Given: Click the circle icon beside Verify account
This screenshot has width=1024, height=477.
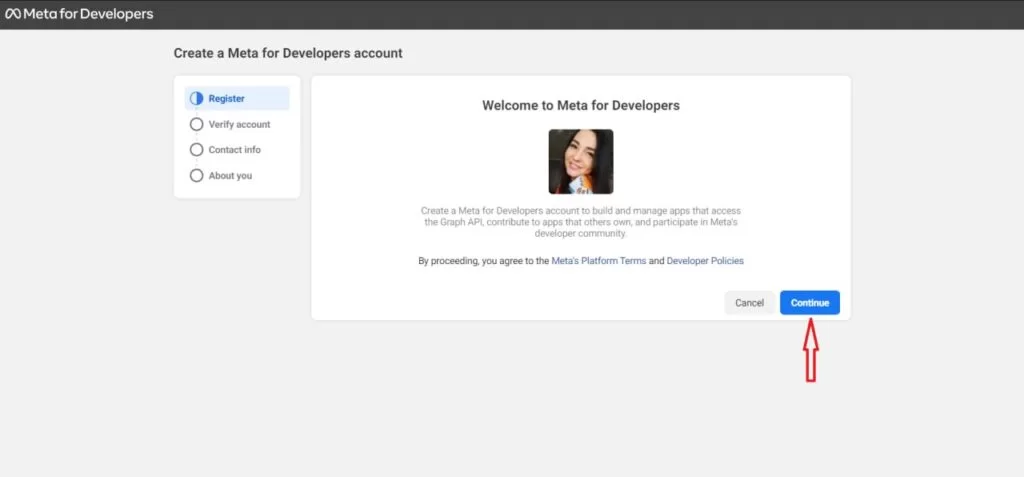Looking at the screenshot, I should (x=197, y=124).
